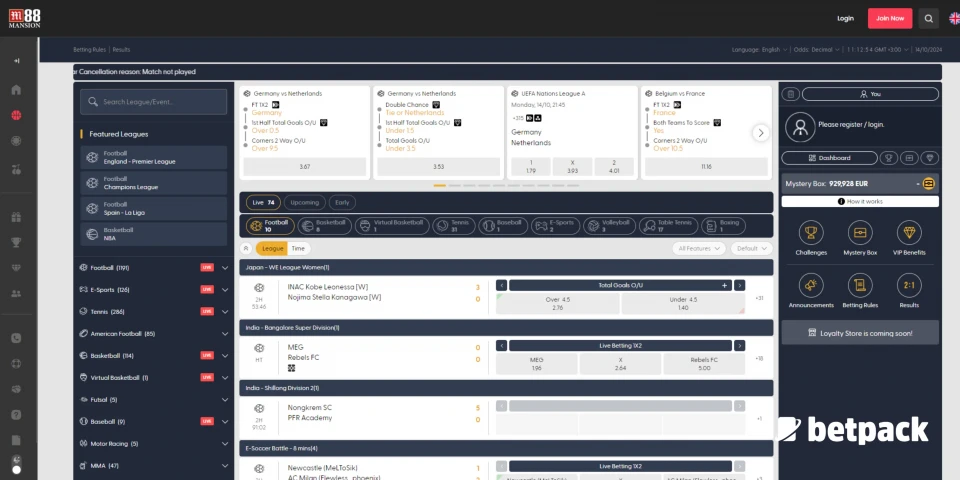This screenshot has height=480, width=960.
Task: Collapse the left sidebar arrow icon
Action: (x=17, y=61)
